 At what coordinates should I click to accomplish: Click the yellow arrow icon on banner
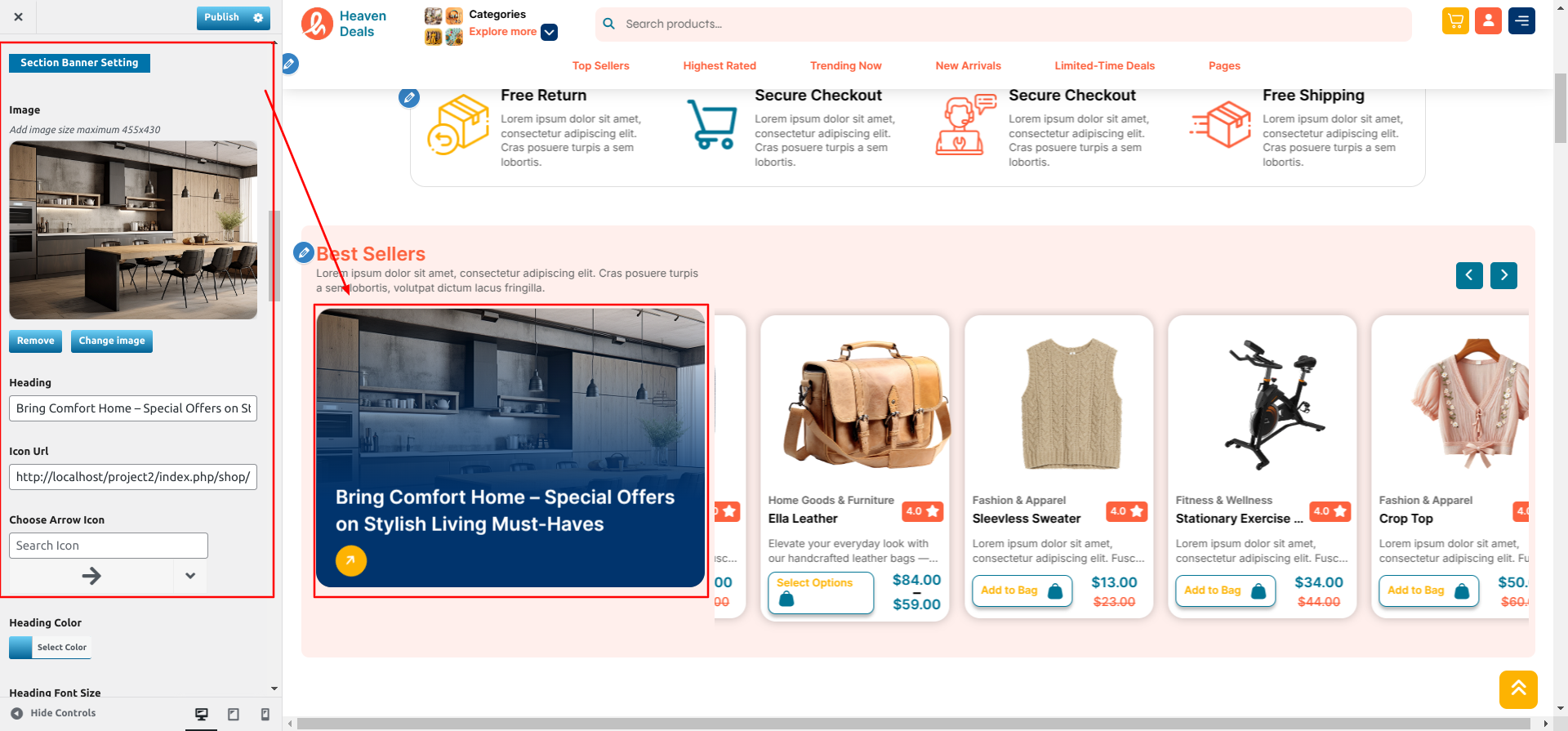[351, 561]
